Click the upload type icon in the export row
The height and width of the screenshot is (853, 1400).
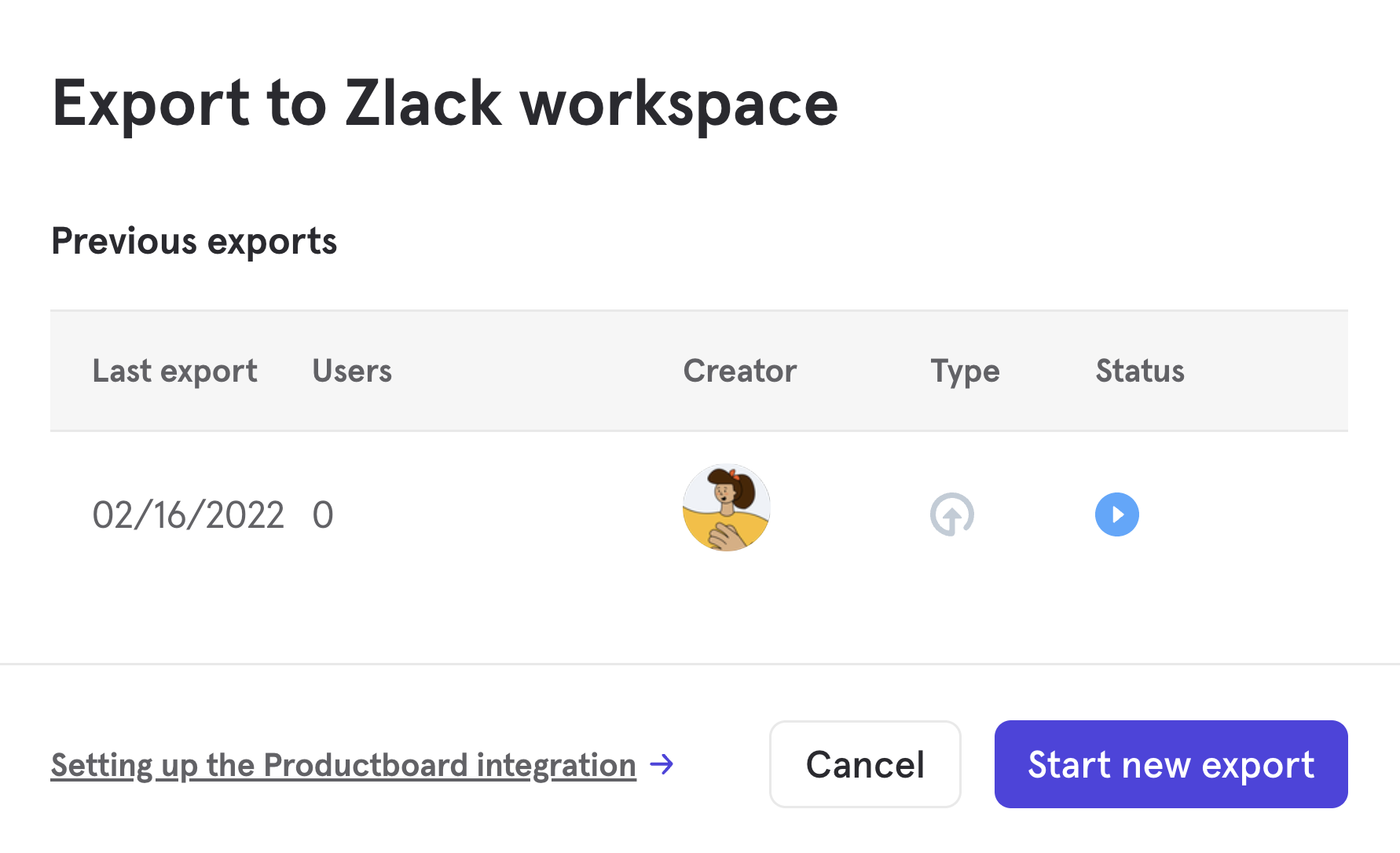click(951, 514)
